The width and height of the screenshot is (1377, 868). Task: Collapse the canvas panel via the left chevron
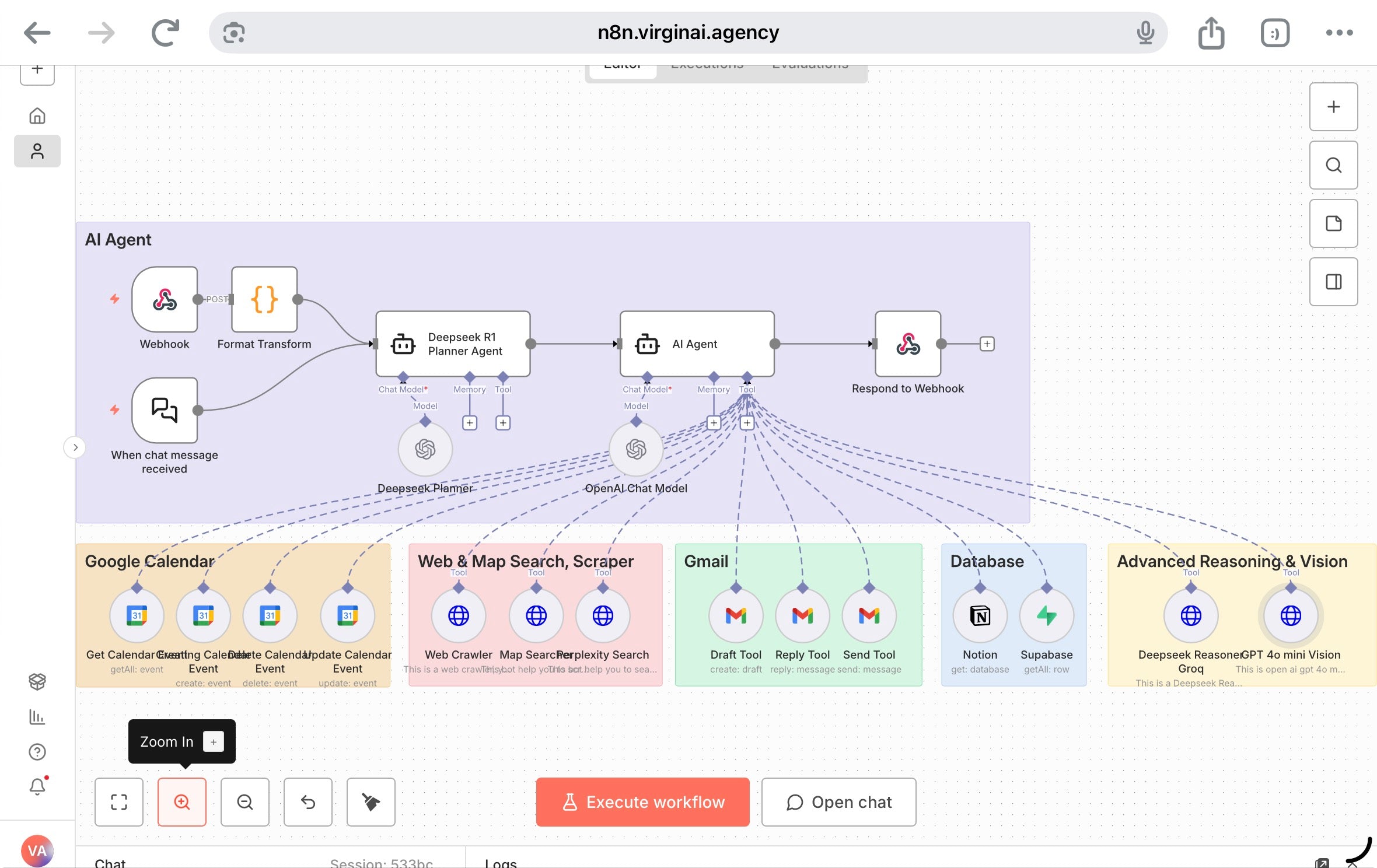75,447
